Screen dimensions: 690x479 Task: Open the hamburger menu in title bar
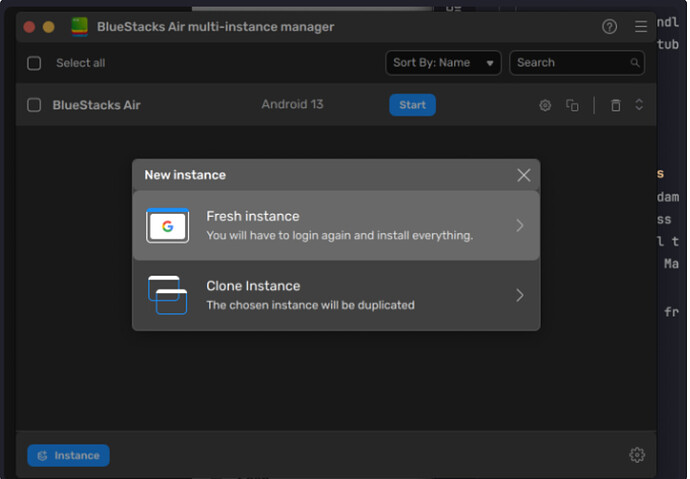click(641, 27)
